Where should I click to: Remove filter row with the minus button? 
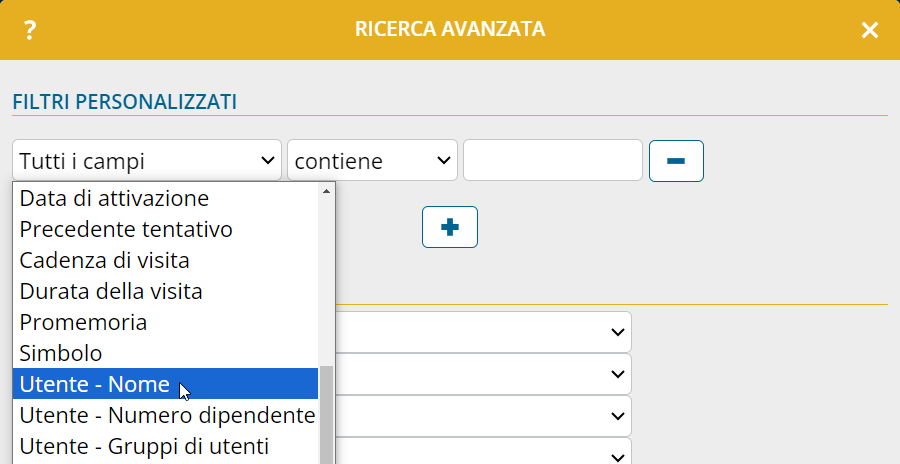click(x=676, y=161)
